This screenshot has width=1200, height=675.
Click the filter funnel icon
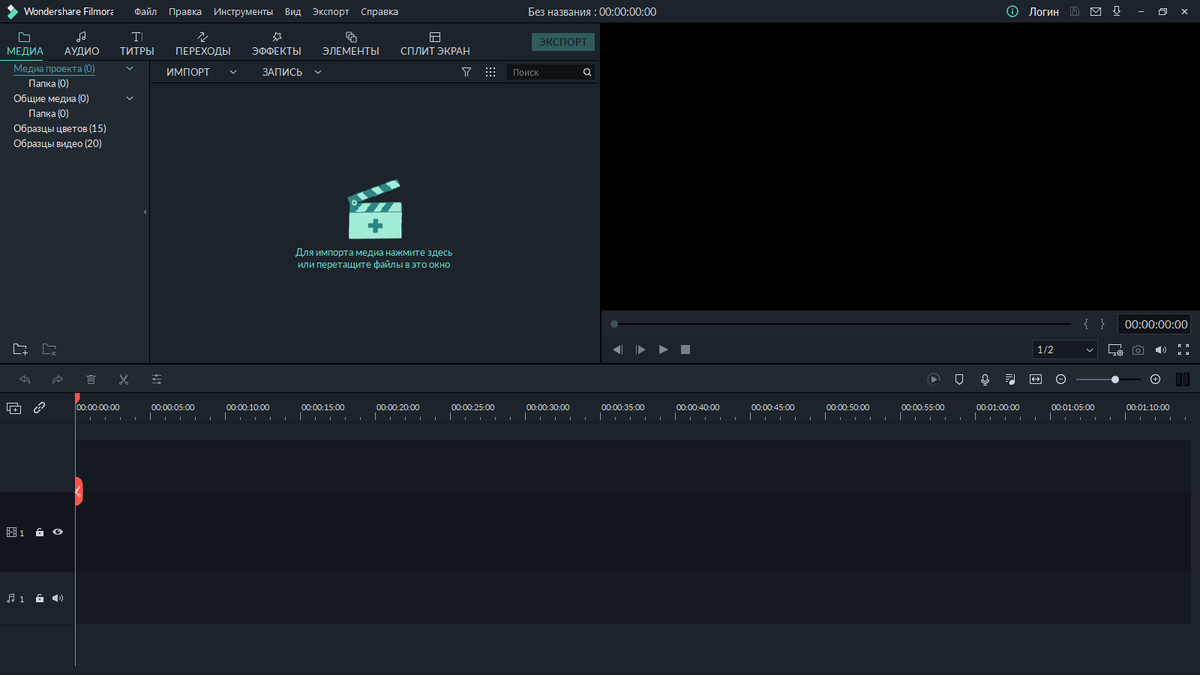pos(466,72)
